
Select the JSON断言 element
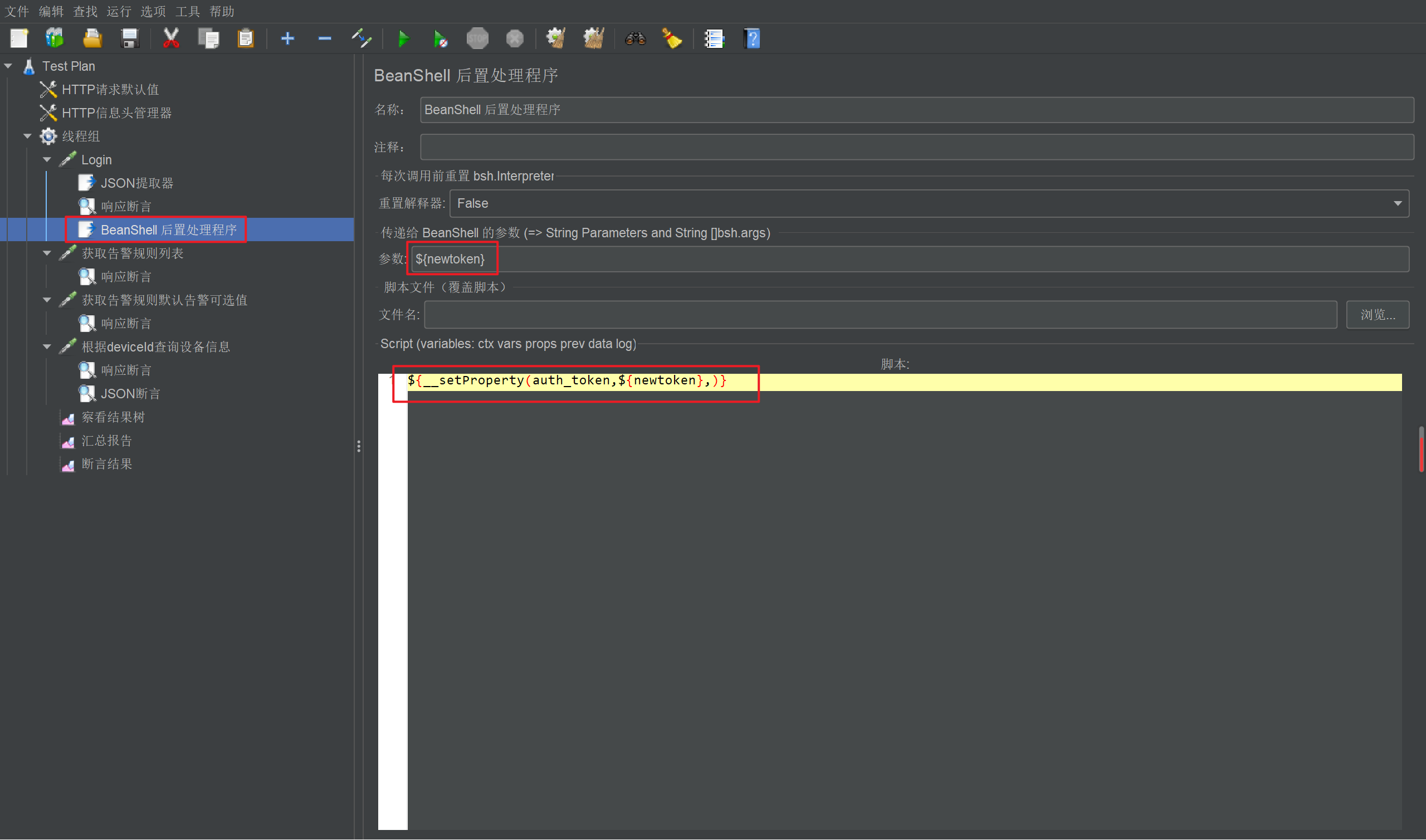click(130, 394)
